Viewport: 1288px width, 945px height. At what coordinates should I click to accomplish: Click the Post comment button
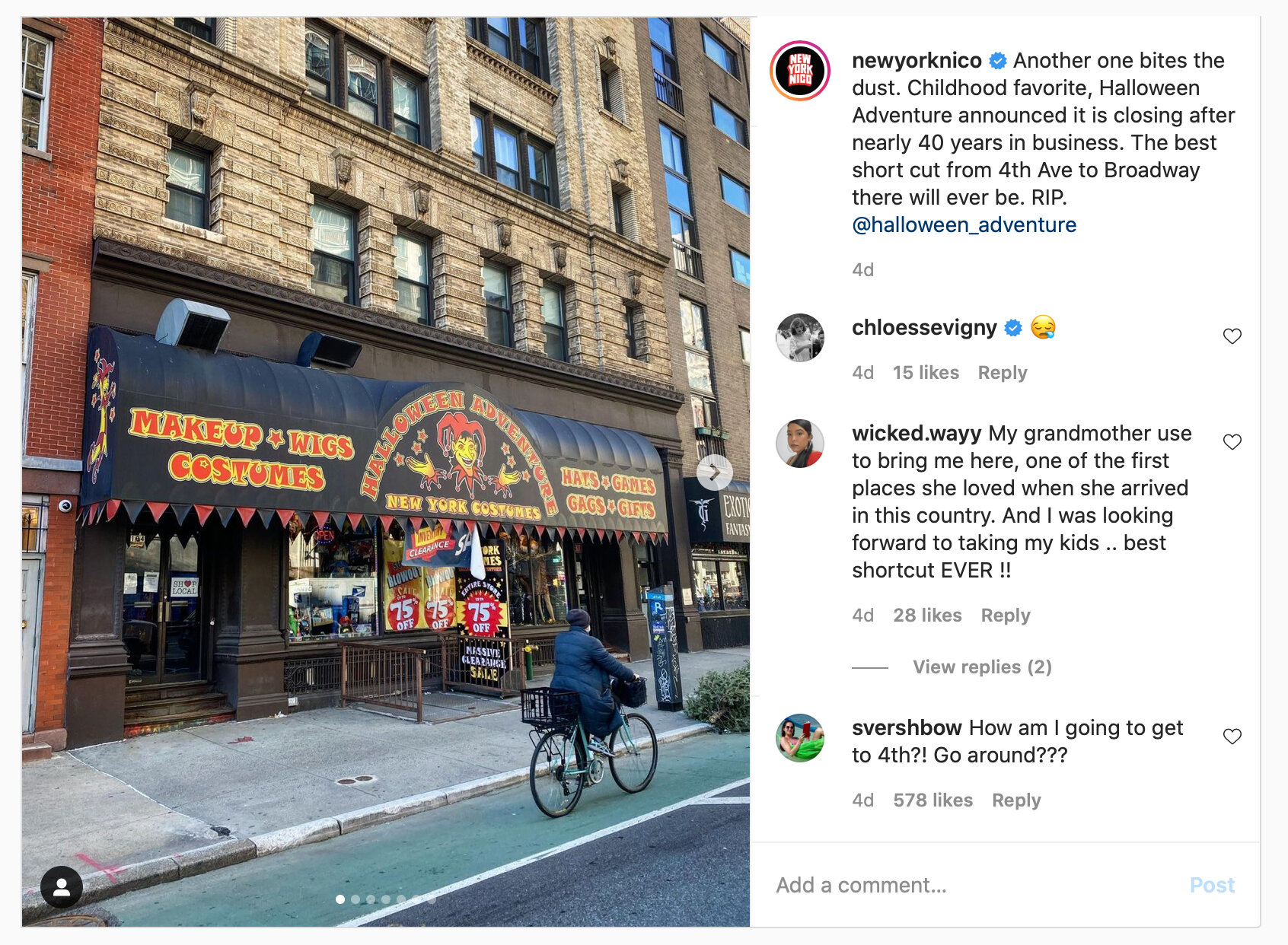(x=1212, y=885)
